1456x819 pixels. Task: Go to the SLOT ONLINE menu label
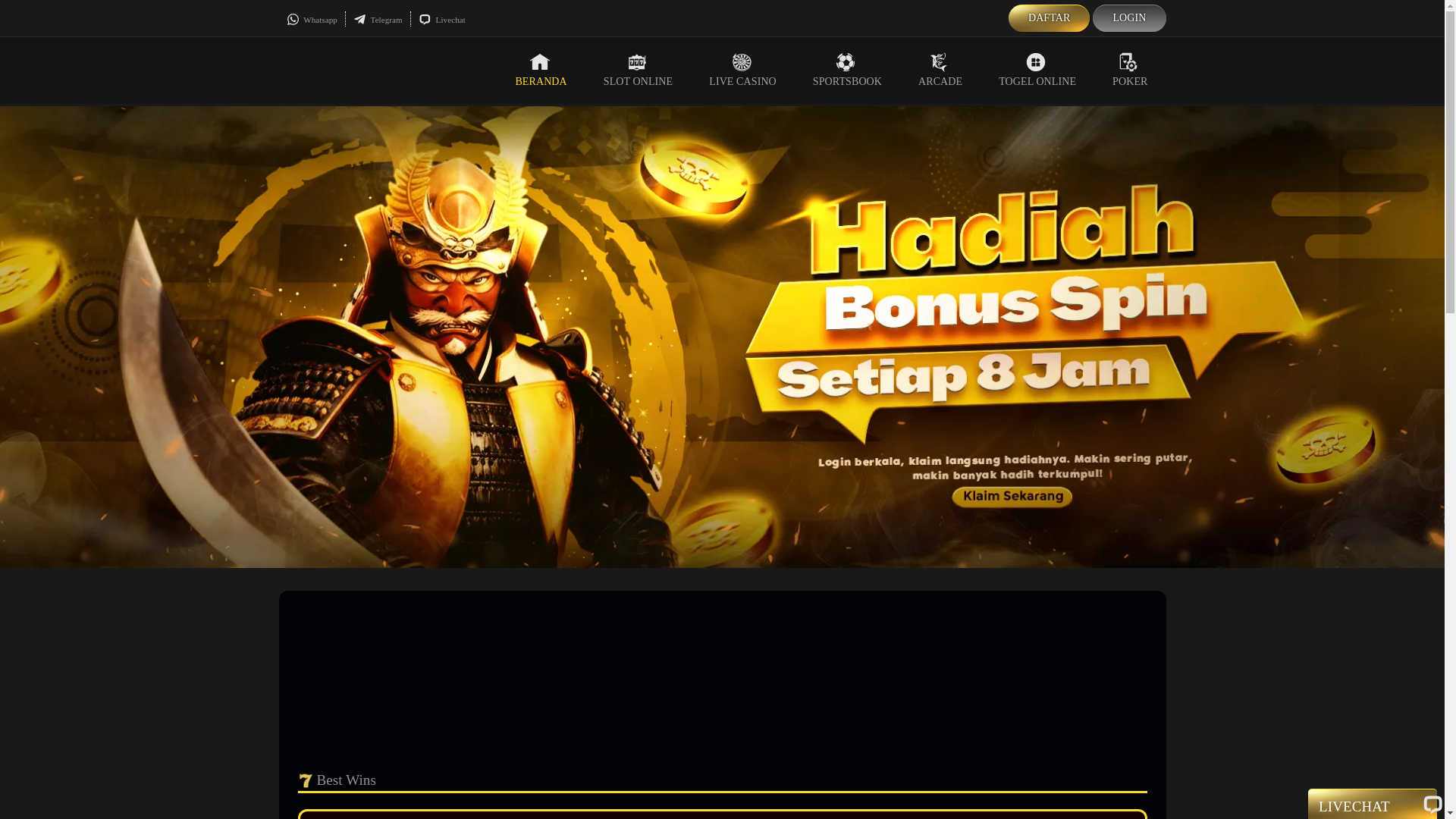(x=638, y=82)
